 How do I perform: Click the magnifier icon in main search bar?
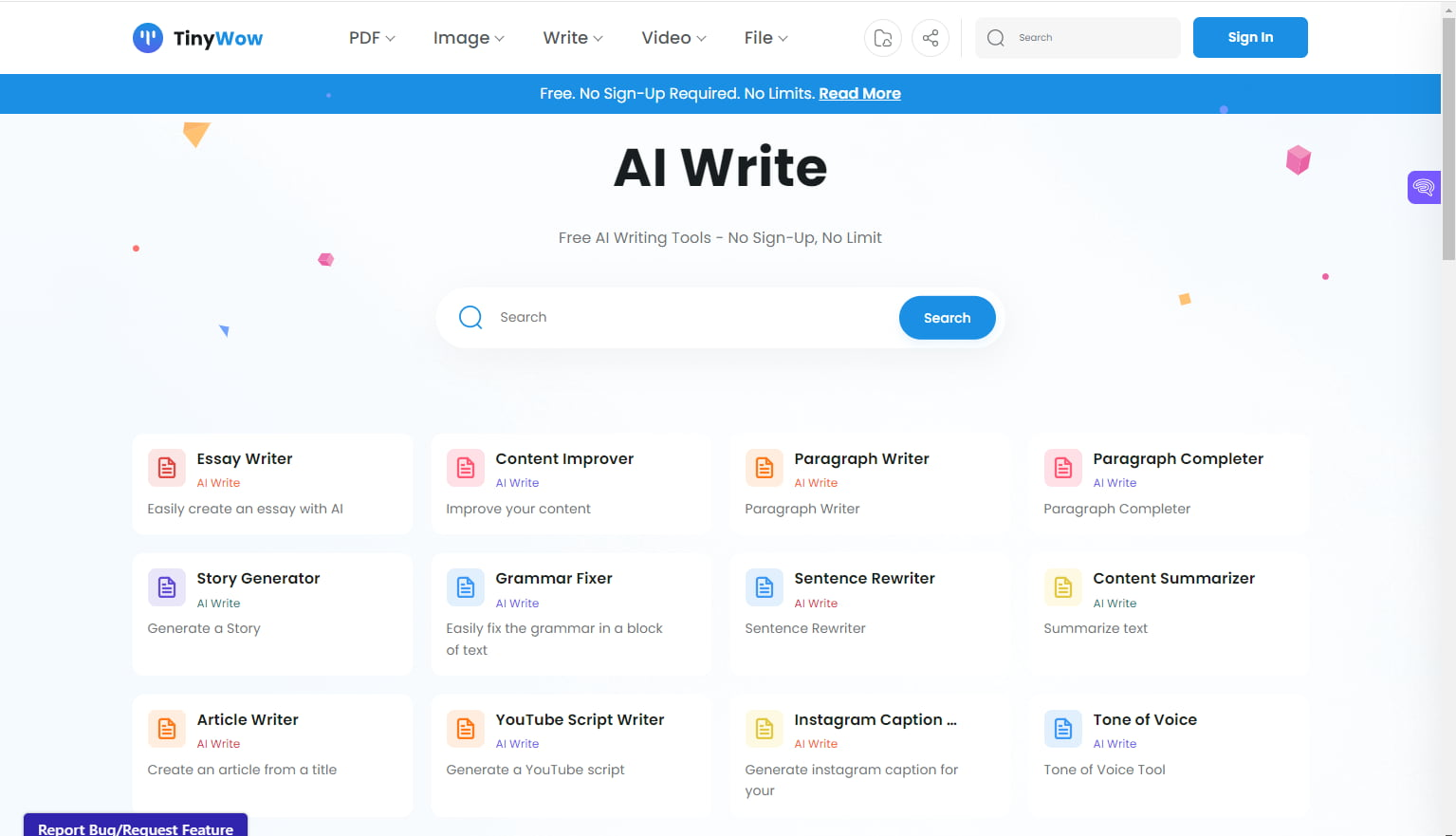pyautogui.click(x=470, y=317)
